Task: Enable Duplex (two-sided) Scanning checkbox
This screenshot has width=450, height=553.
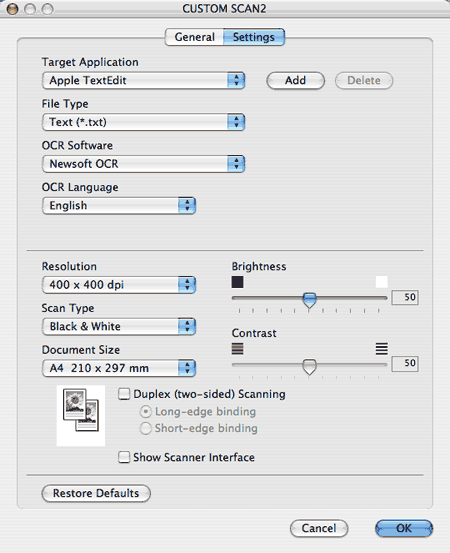Action: tap(124, 394)
